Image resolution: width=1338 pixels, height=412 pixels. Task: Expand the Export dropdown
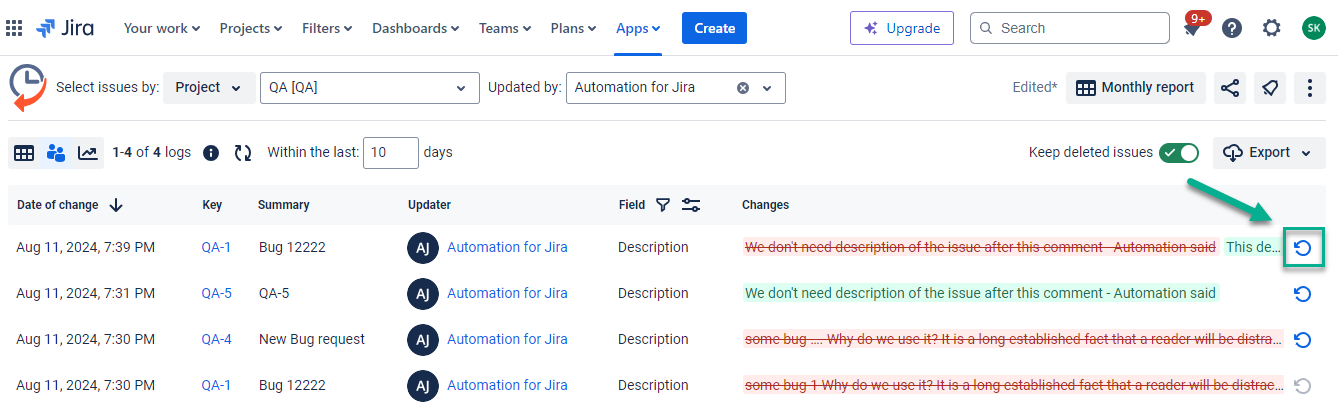coord(1269,153)
